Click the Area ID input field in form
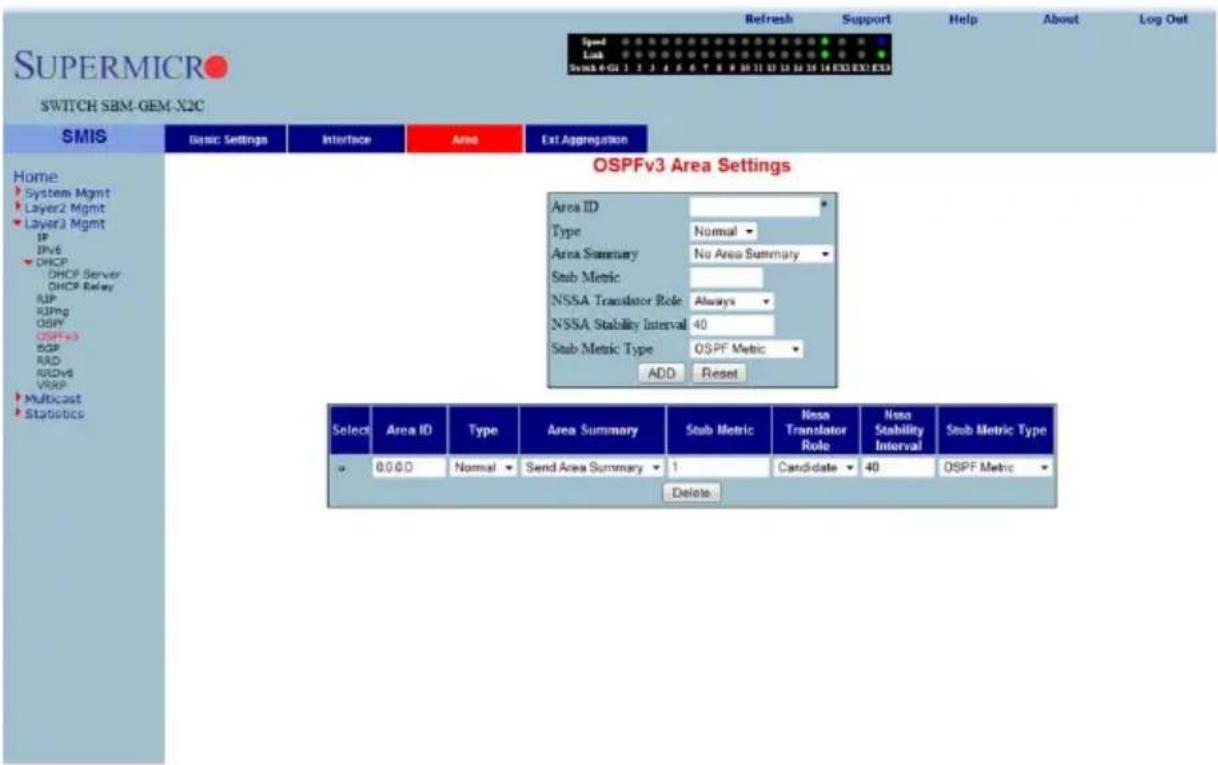 pos(754,206)
